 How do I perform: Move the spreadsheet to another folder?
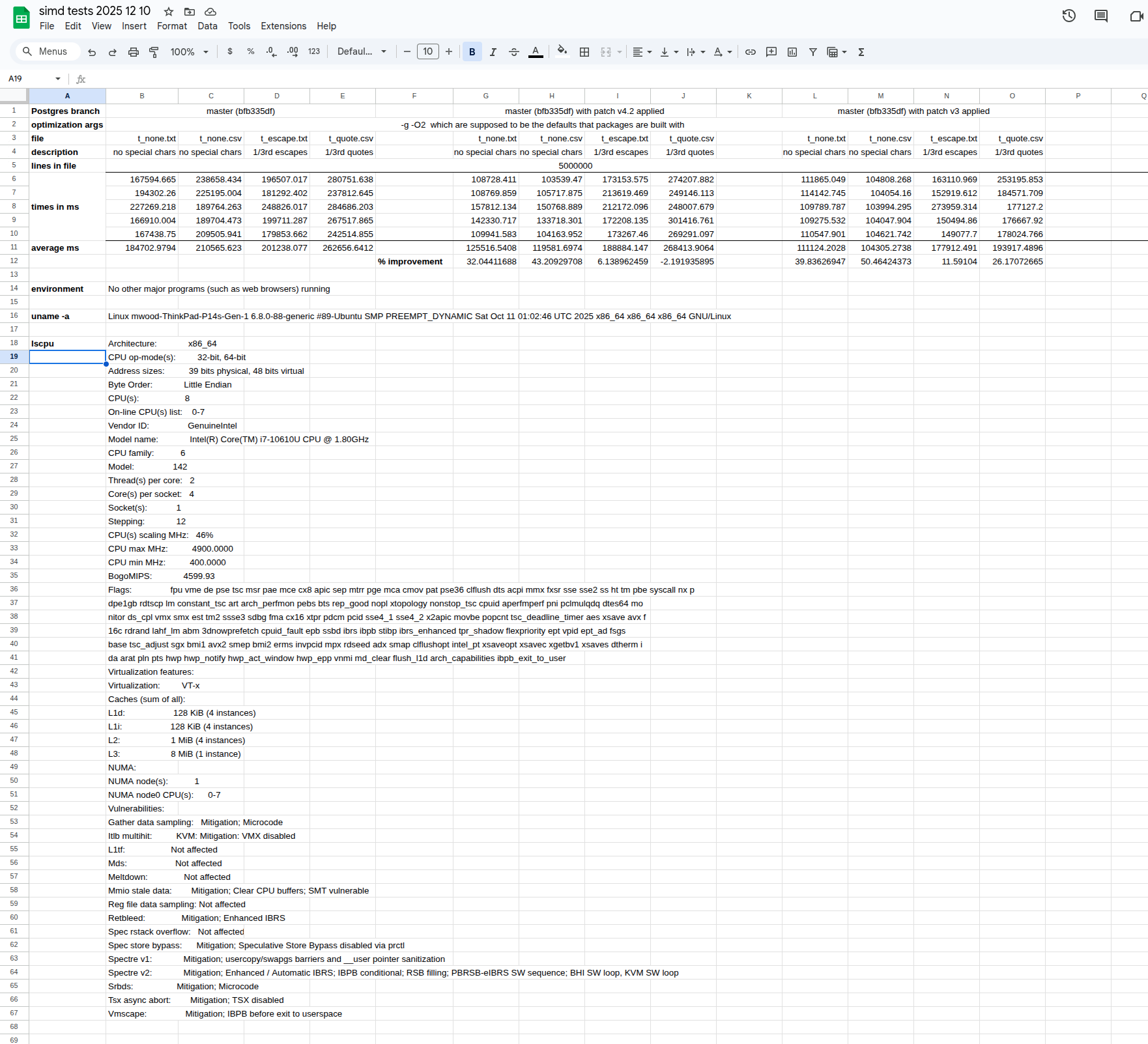189,11
